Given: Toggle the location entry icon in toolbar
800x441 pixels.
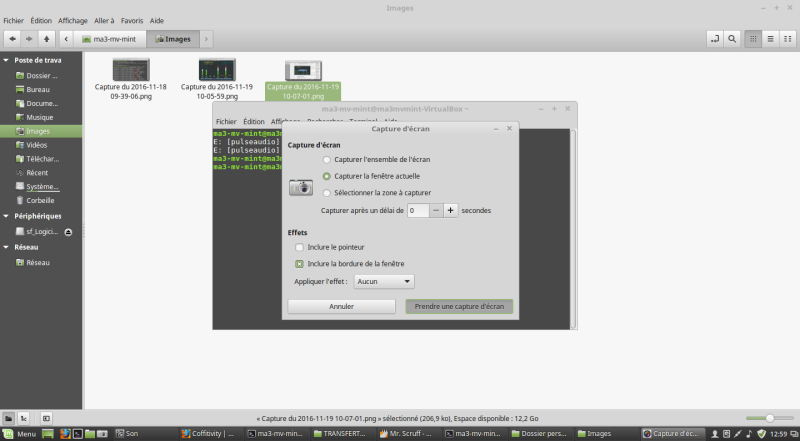Looking at the screenshot, I should coord(715,39).
